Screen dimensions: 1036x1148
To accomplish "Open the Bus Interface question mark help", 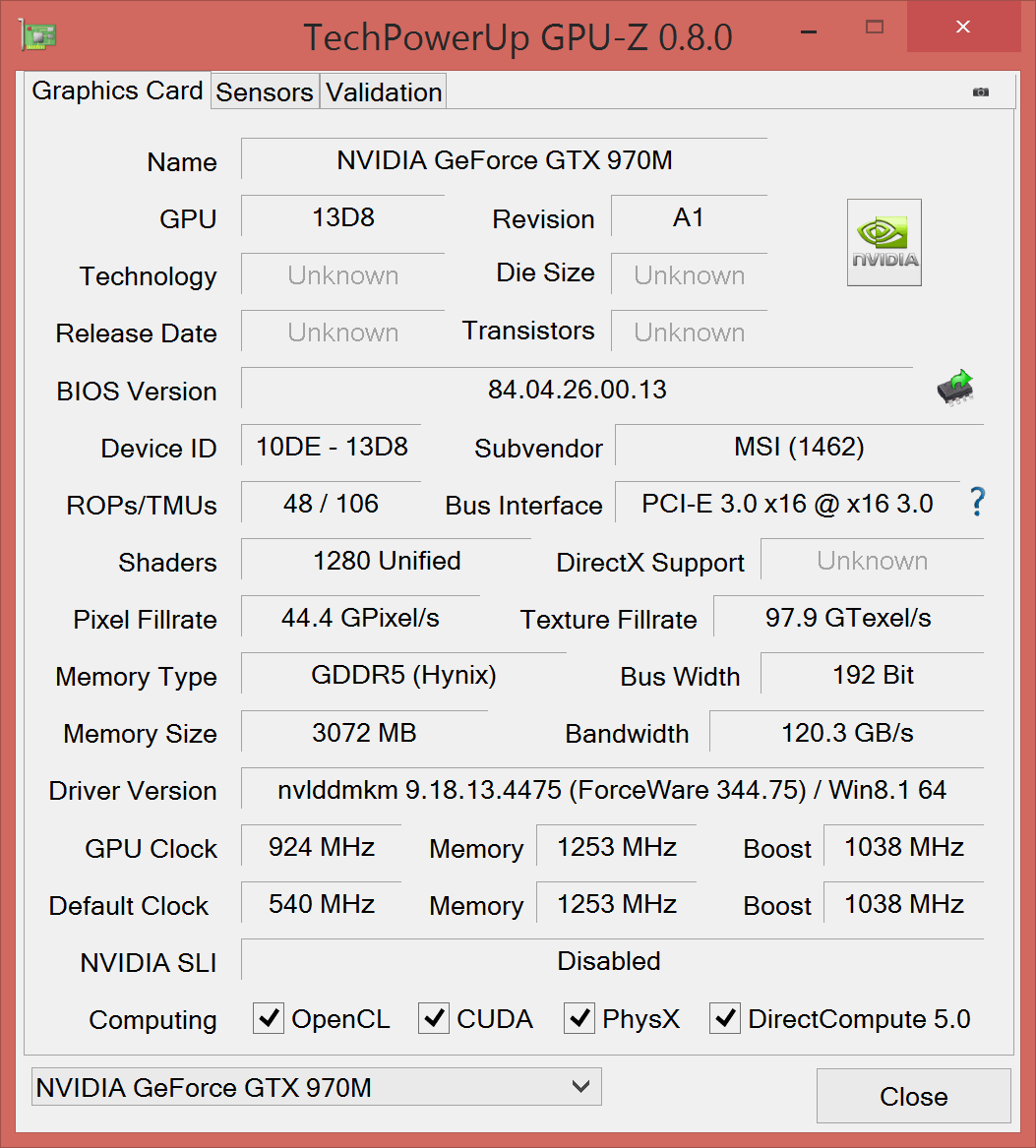I will coord(977,502).
